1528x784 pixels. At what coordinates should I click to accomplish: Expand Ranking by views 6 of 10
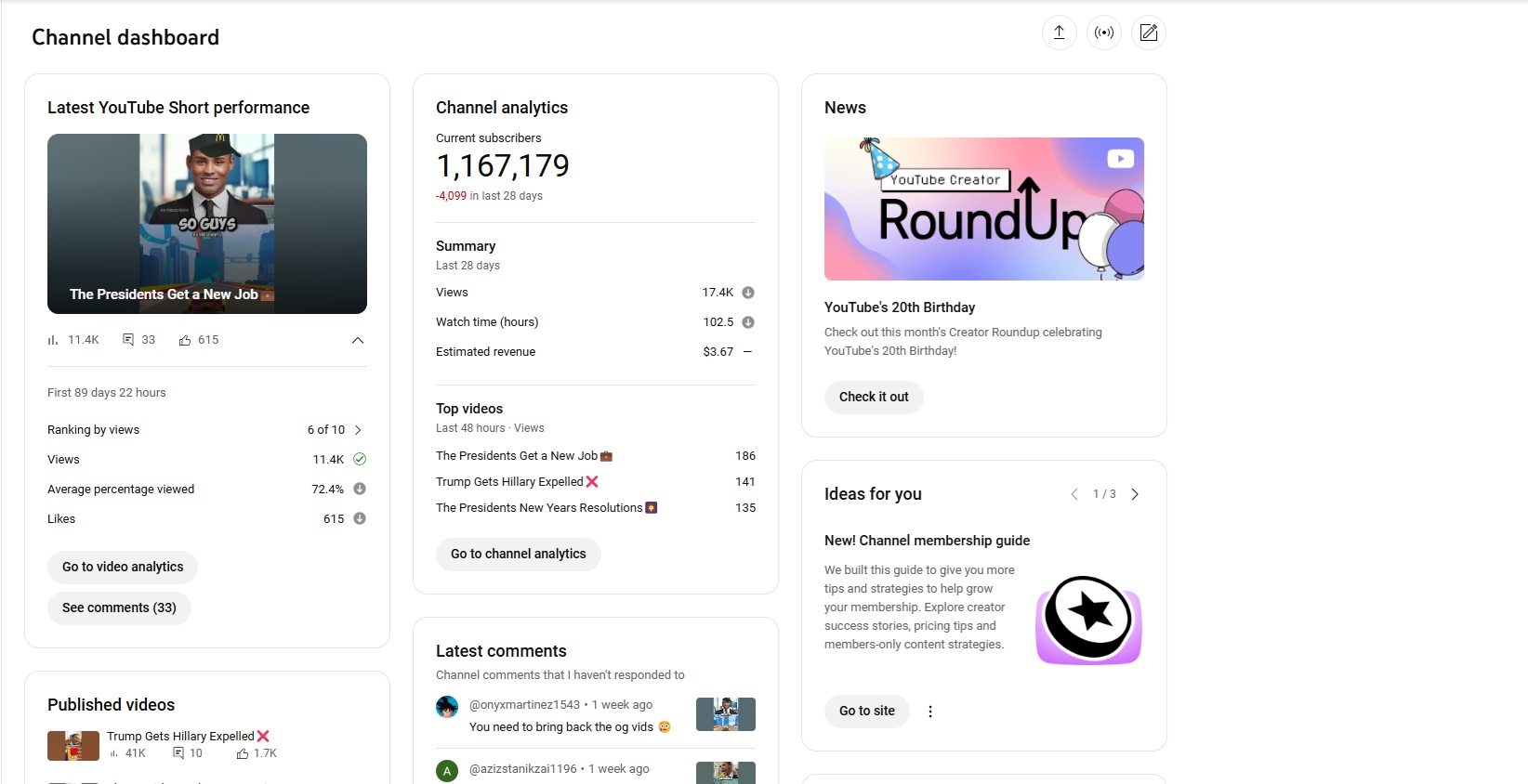[358, 430]
